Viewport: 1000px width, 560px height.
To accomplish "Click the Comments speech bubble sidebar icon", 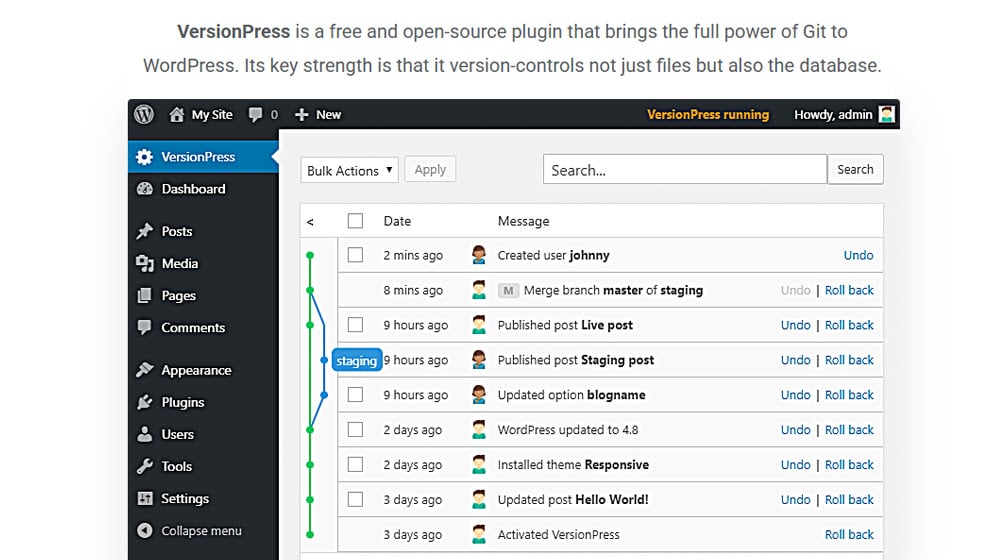I will pyautogui.click(x=145, y=327).
